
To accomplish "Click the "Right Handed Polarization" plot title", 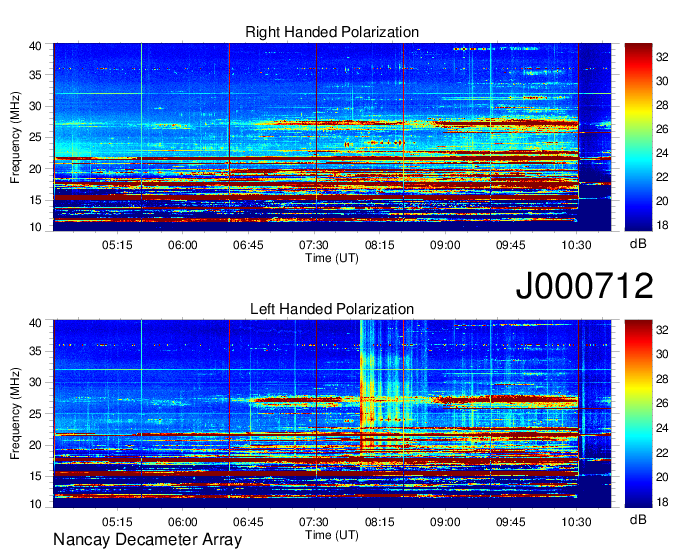I will [332, 32].
